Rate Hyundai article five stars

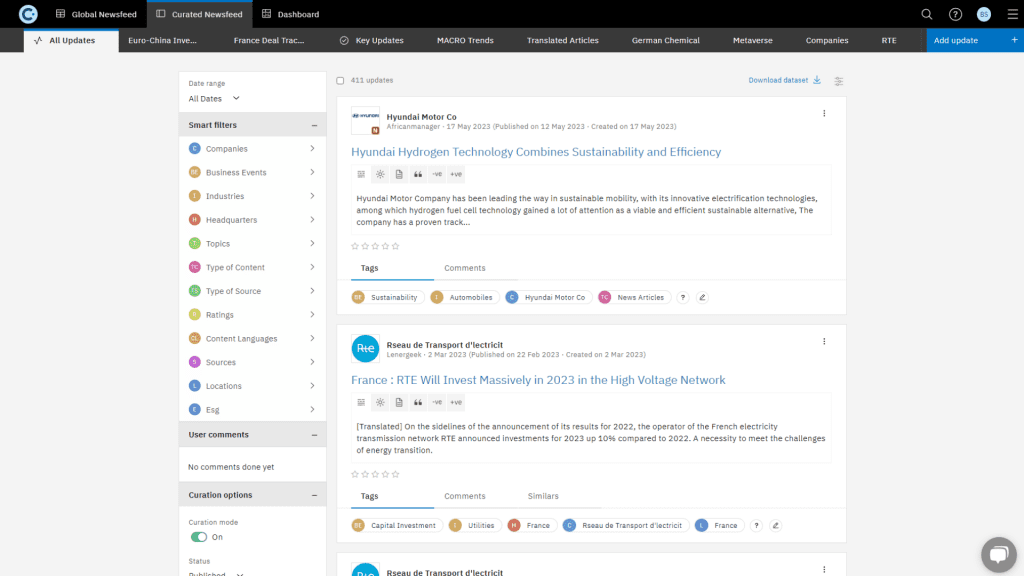tap(395, 246)
